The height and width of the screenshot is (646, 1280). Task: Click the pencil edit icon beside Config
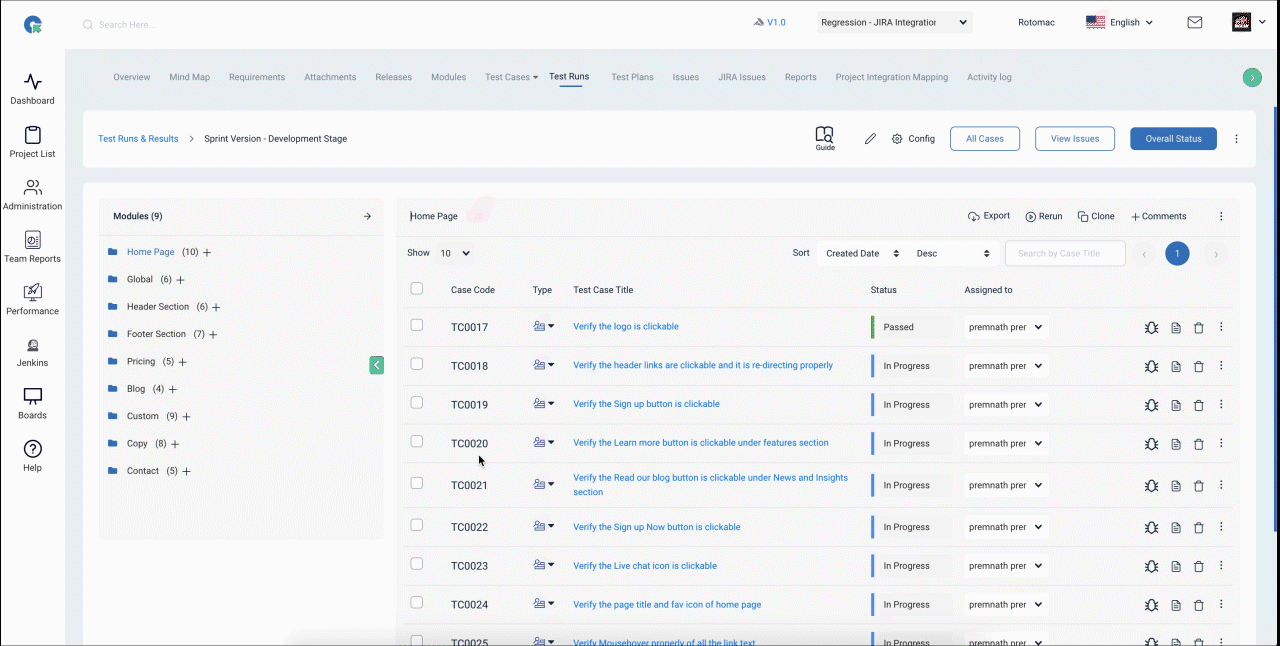(870, 139)
